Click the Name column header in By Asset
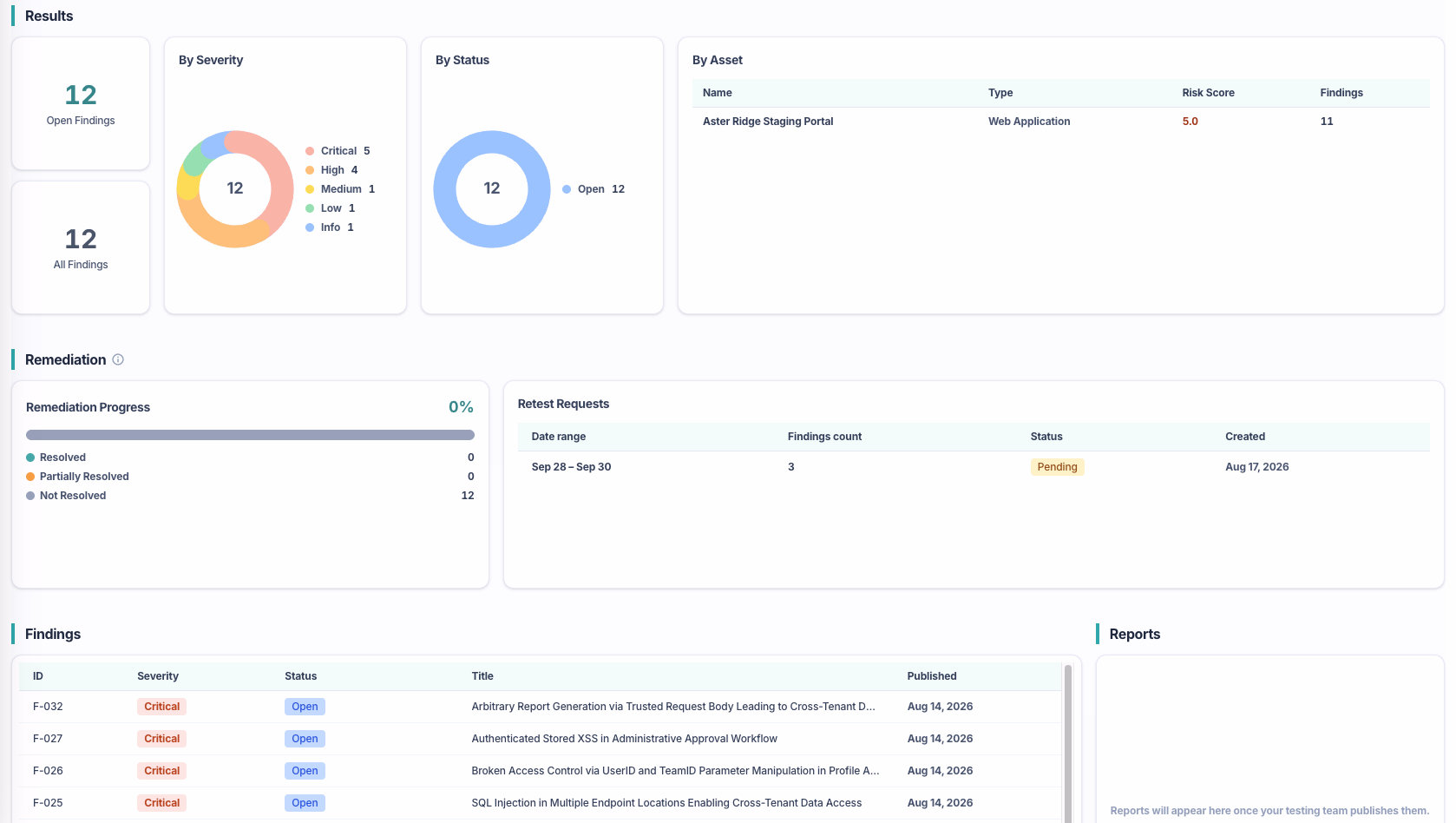1456x823 pixels. 718,93
